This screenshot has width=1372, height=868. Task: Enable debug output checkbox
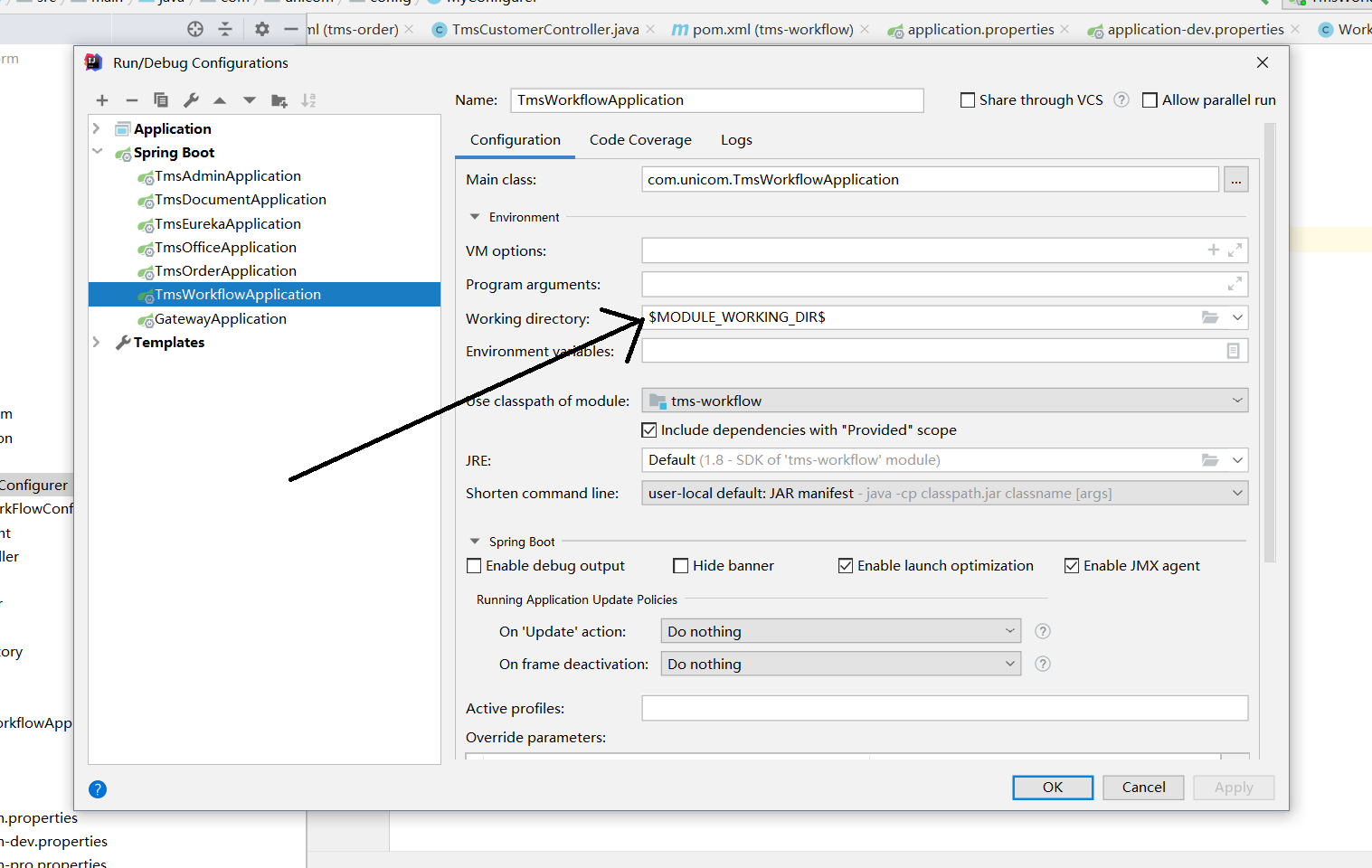(474, 566)
